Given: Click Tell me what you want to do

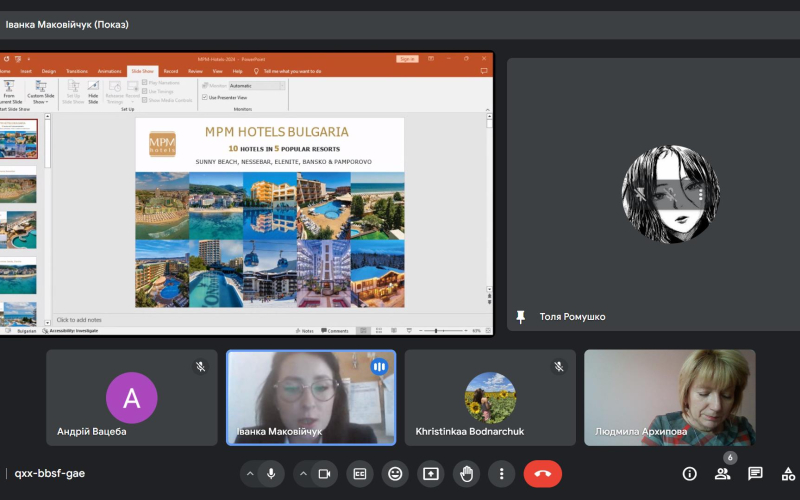Looking at the screenshot, I should pos(292,71).
